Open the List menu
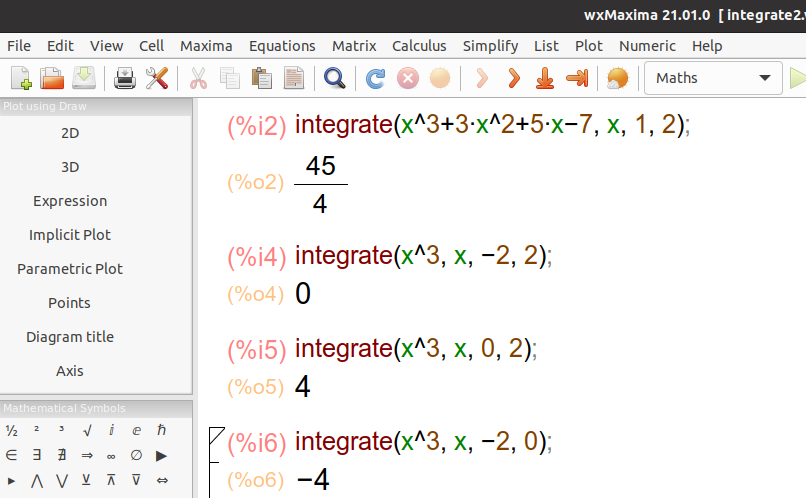Image resolution: width=806 pixels, height=498 pixels. pyautogui.click(x=546, y=46)
